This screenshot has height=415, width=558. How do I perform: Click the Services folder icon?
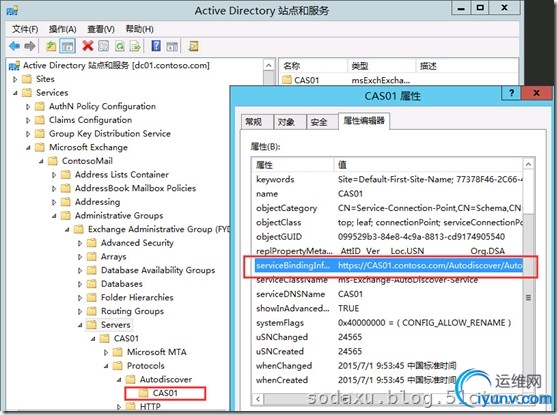[x=27, y=93]
